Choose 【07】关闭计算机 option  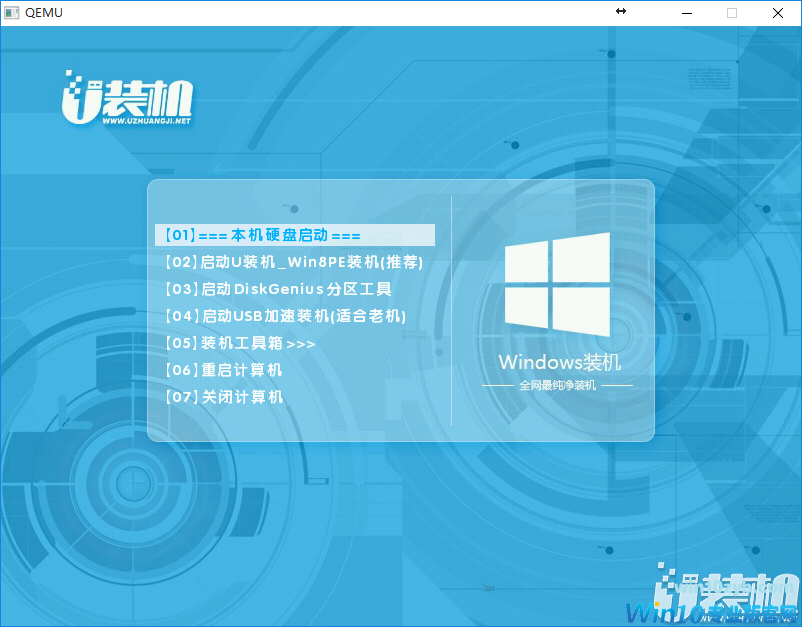[x=222, y=398]
